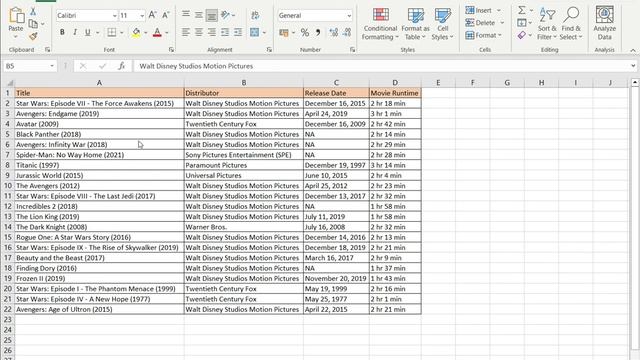Viewport: 640px width, 360px height.
Task: Cut selection with the scissors icon
Action: (33, 12)
